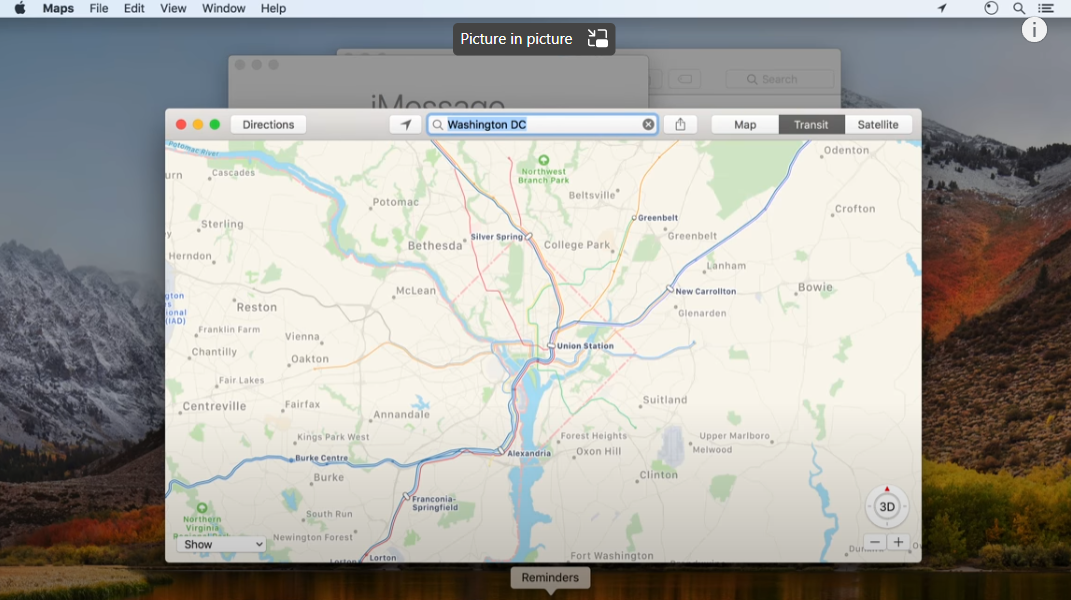Click the College Park map label
Image resolution: width=1071 pixels, height=600 pixels.
[576, 245]
